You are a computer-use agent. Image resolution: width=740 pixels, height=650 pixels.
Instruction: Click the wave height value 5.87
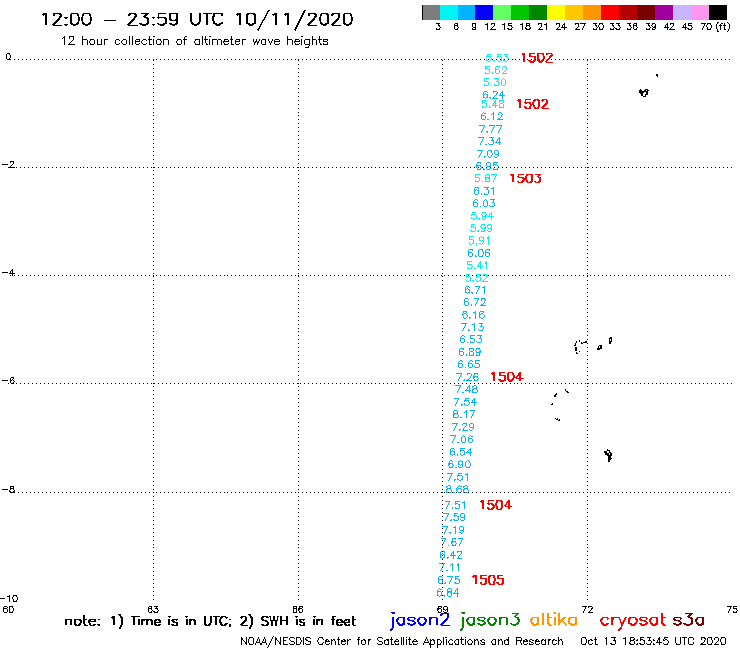[486, 178]
